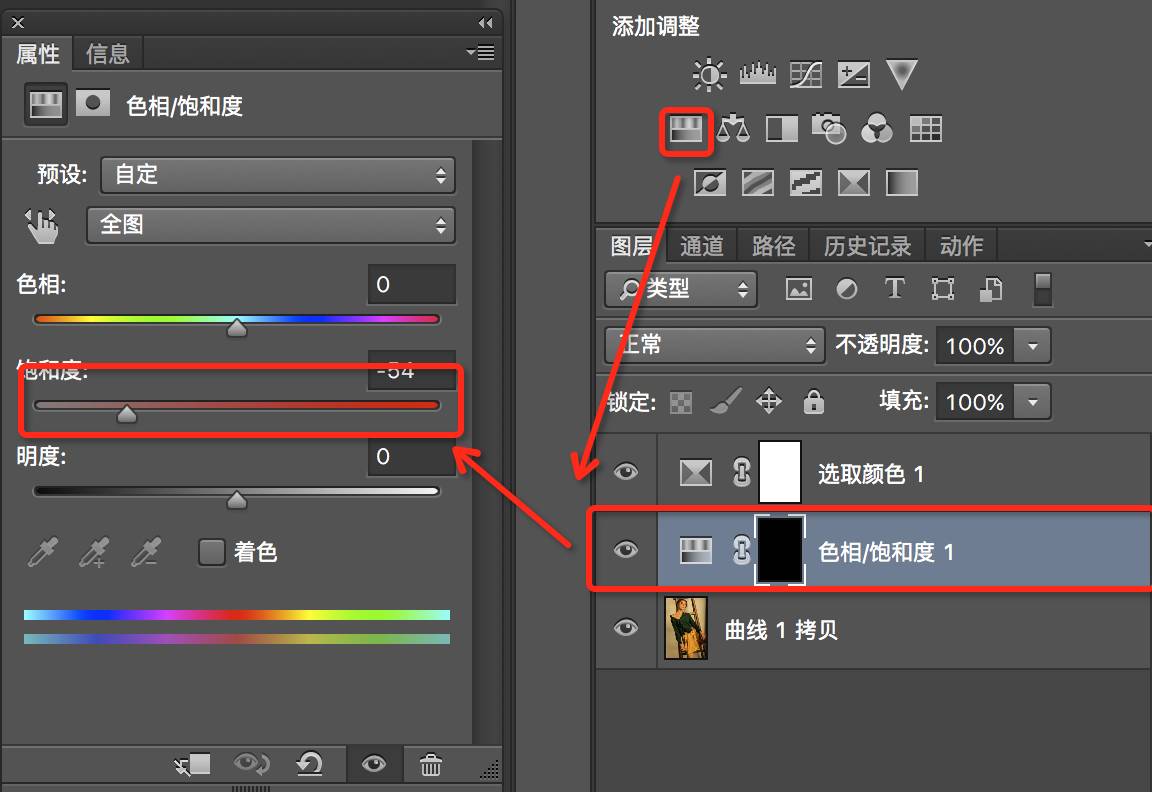Add a Levels adjustment

(x=757, y=74)
